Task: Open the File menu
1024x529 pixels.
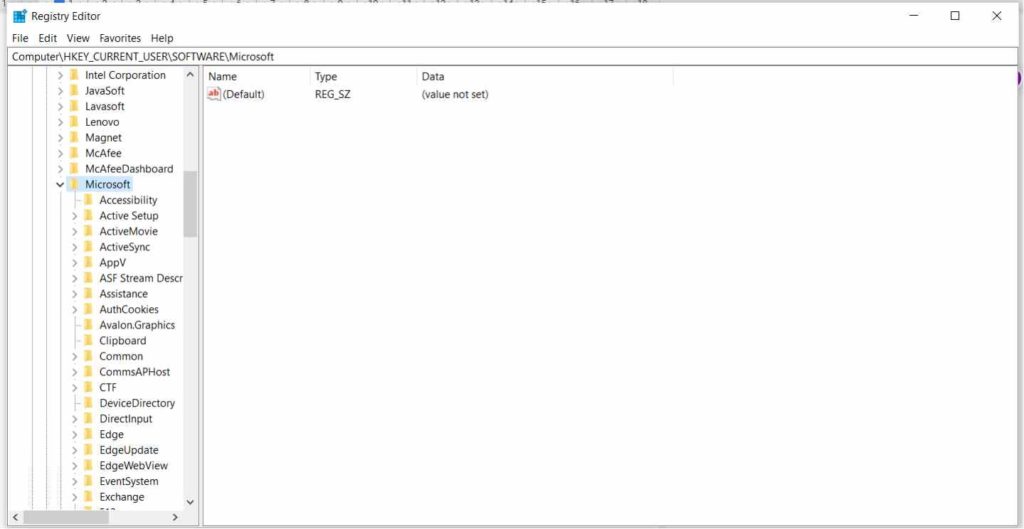Action: (20, 38)
